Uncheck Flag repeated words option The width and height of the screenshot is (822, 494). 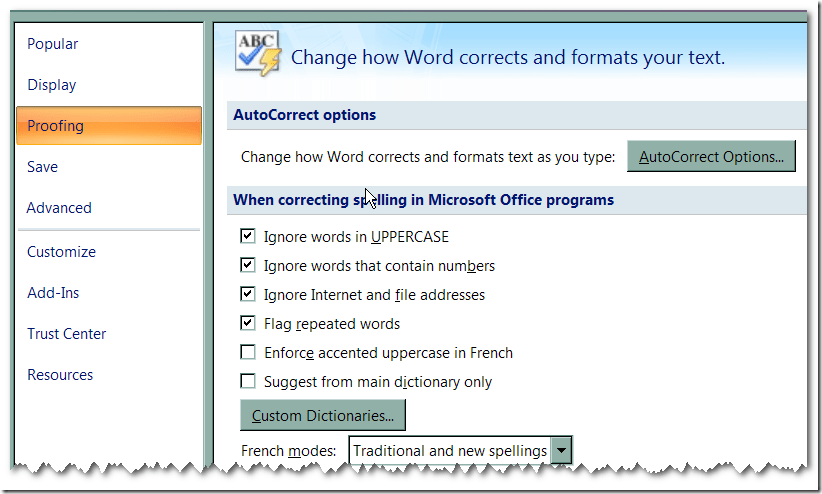[248, 324]
